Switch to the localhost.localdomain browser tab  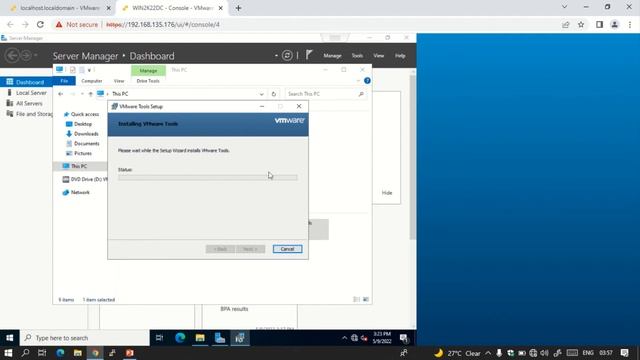click(60, 8)
